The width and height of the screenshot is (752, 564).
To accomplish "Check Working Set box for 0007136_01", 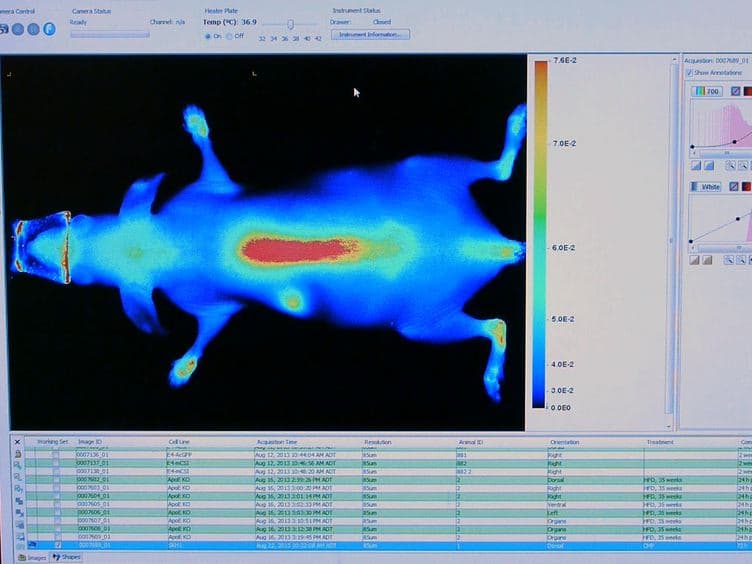I will click(56, 455).
